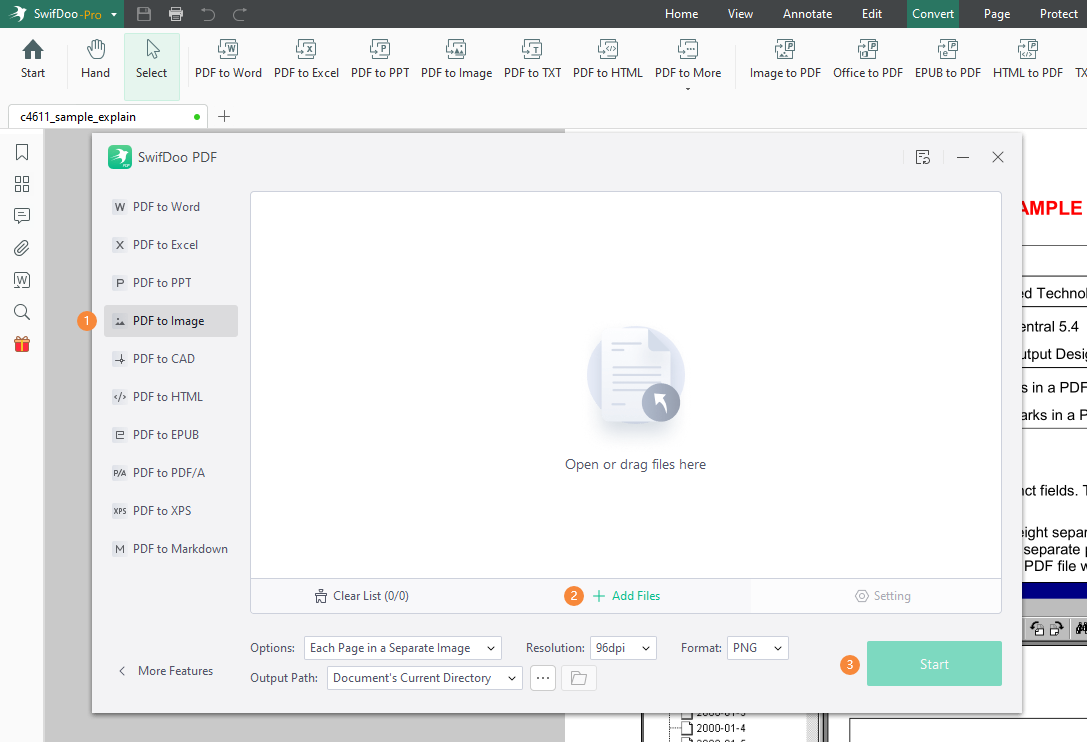
Task: Open the Search magnifier sidebar icon
Action: 22,312
